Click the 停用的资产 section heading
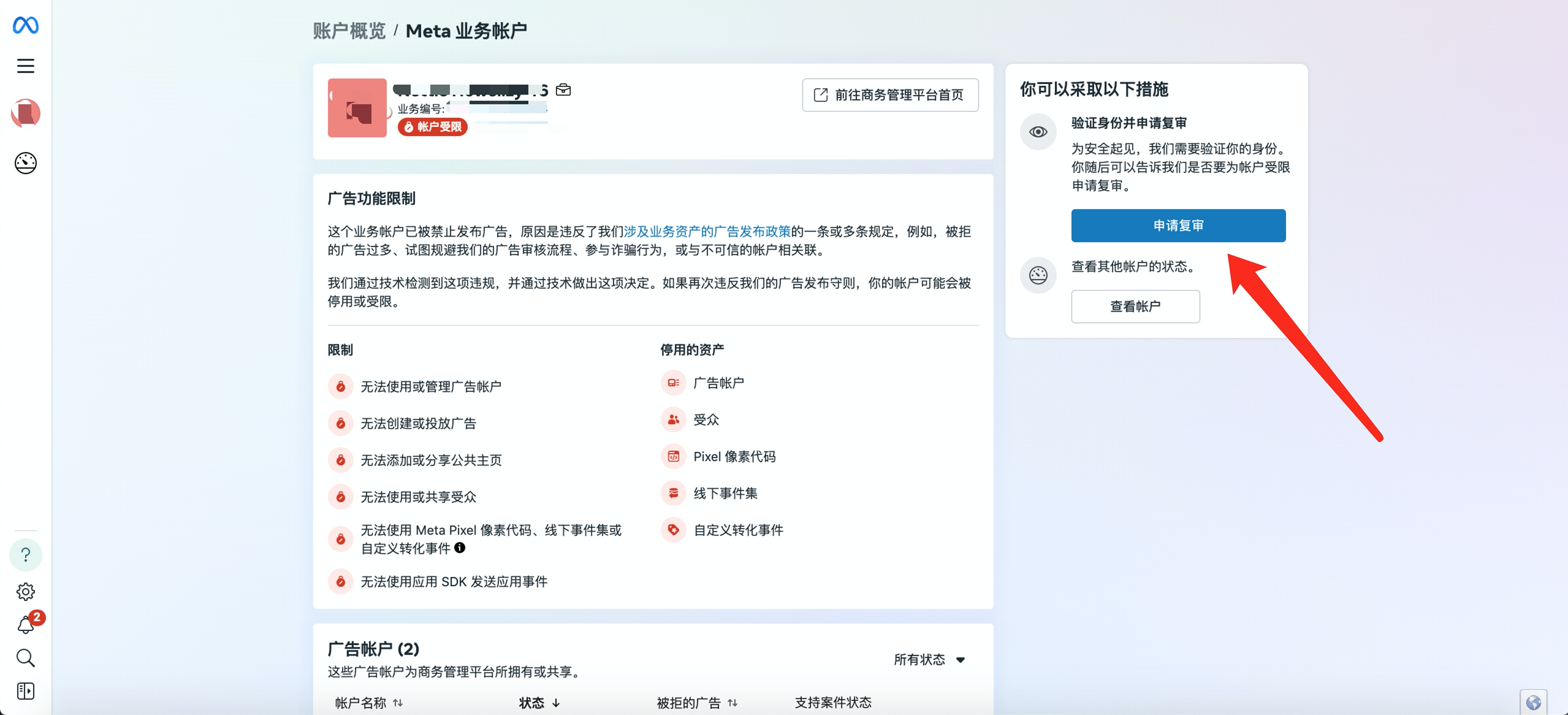1568x715 pixels. 692,350
